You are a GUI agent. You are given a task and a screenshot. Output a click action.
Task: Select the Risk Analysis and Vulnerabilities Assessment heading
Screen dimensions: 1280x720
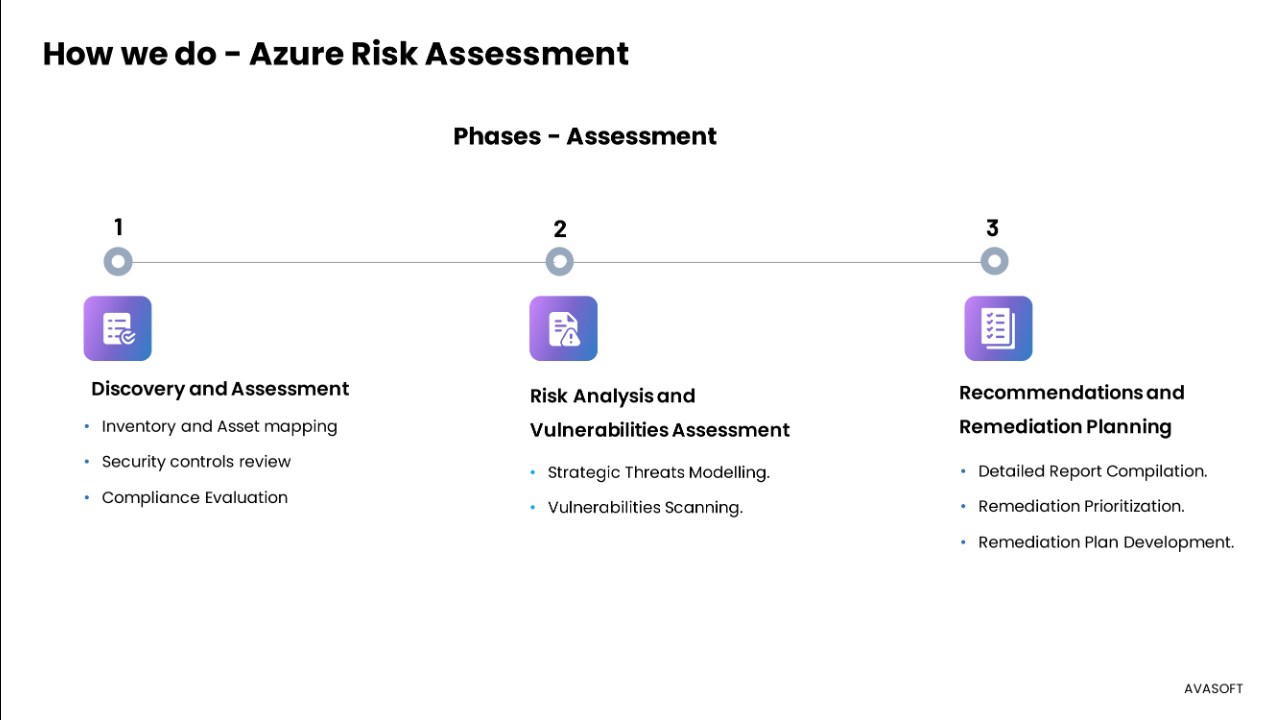pos(659,413)
